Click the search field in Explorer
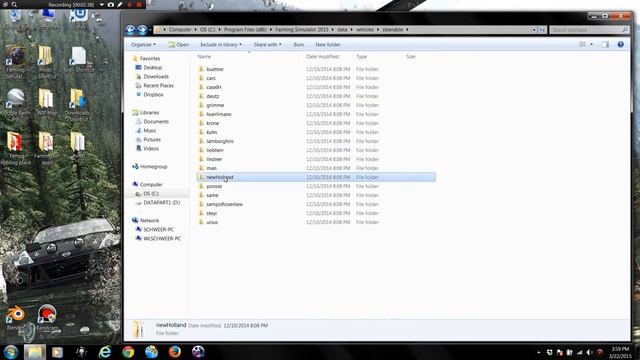This screenshot has width=640, height=360. [x=589, y=30]
